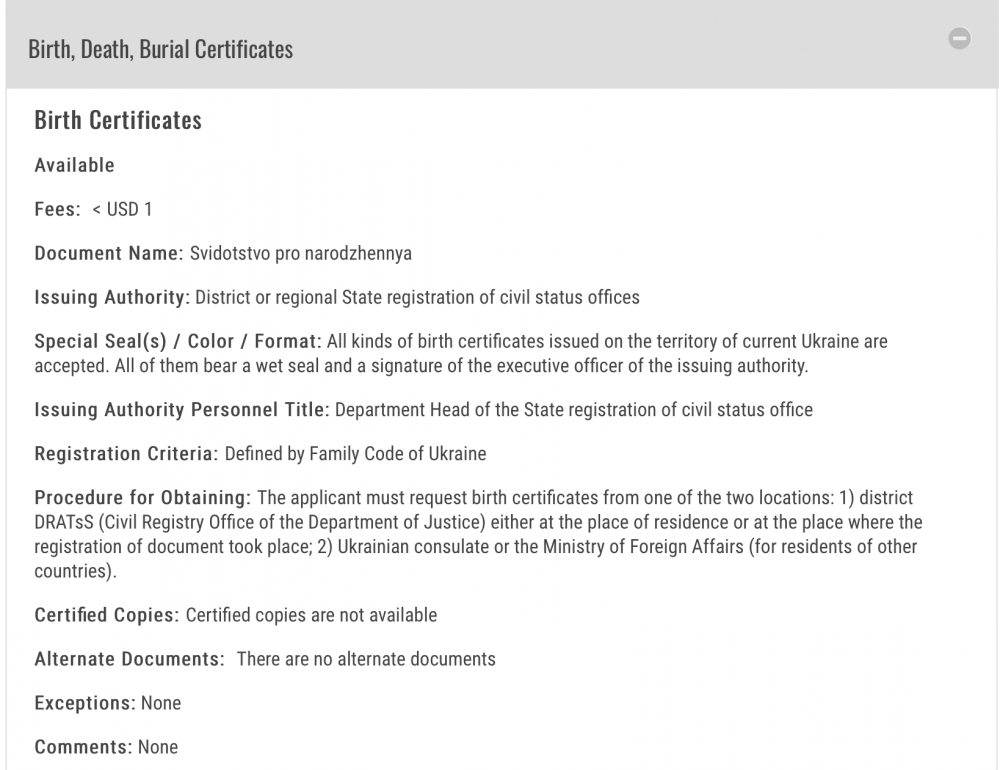This screenshot has width=1000, height=770.
Task: Click the Issuing Authority label
Action: click(x=112, y=297)
